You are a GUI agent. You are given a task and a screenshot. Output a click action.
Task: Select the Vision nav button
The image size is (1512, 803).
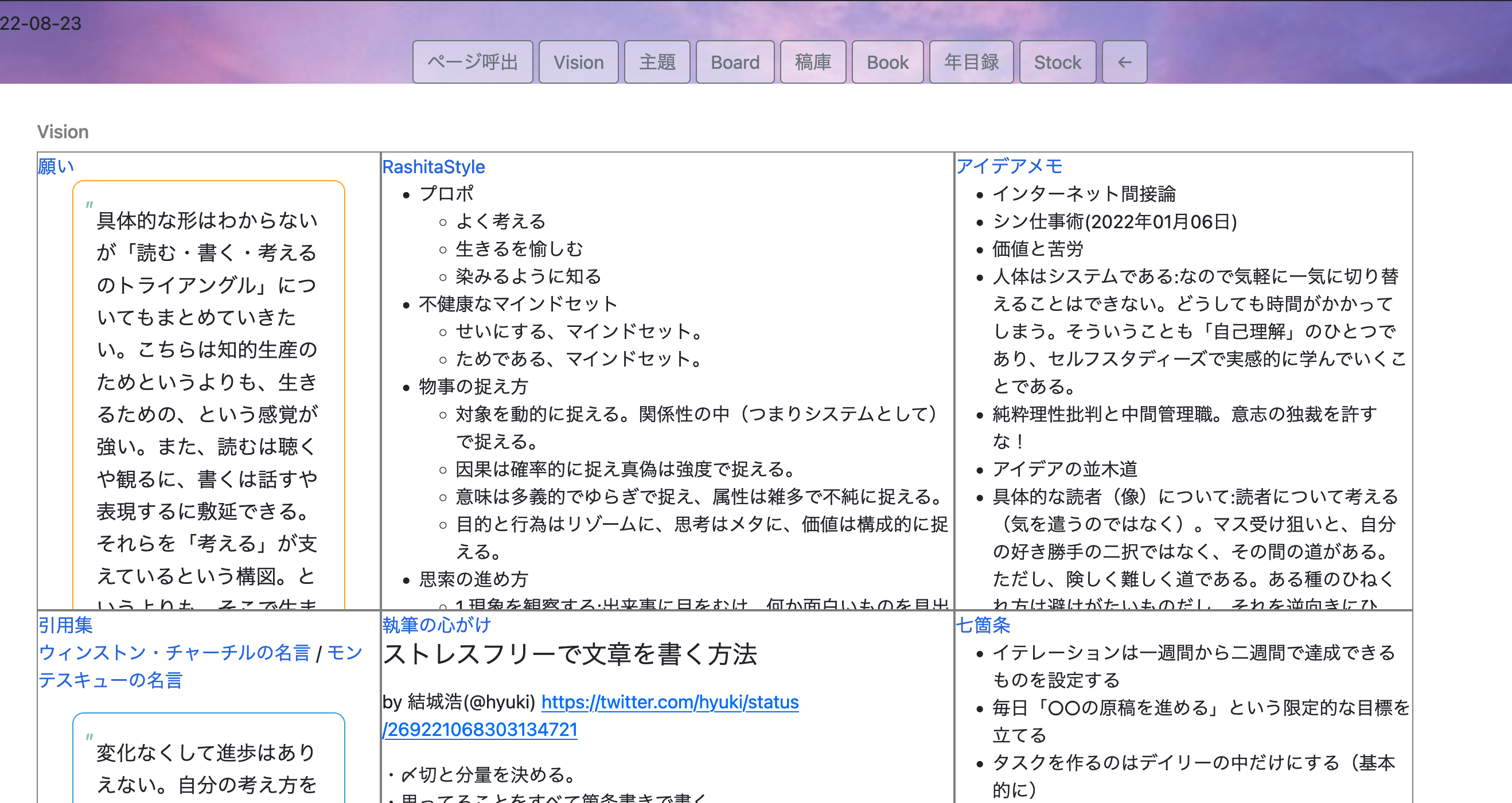[x=578, y=62]
